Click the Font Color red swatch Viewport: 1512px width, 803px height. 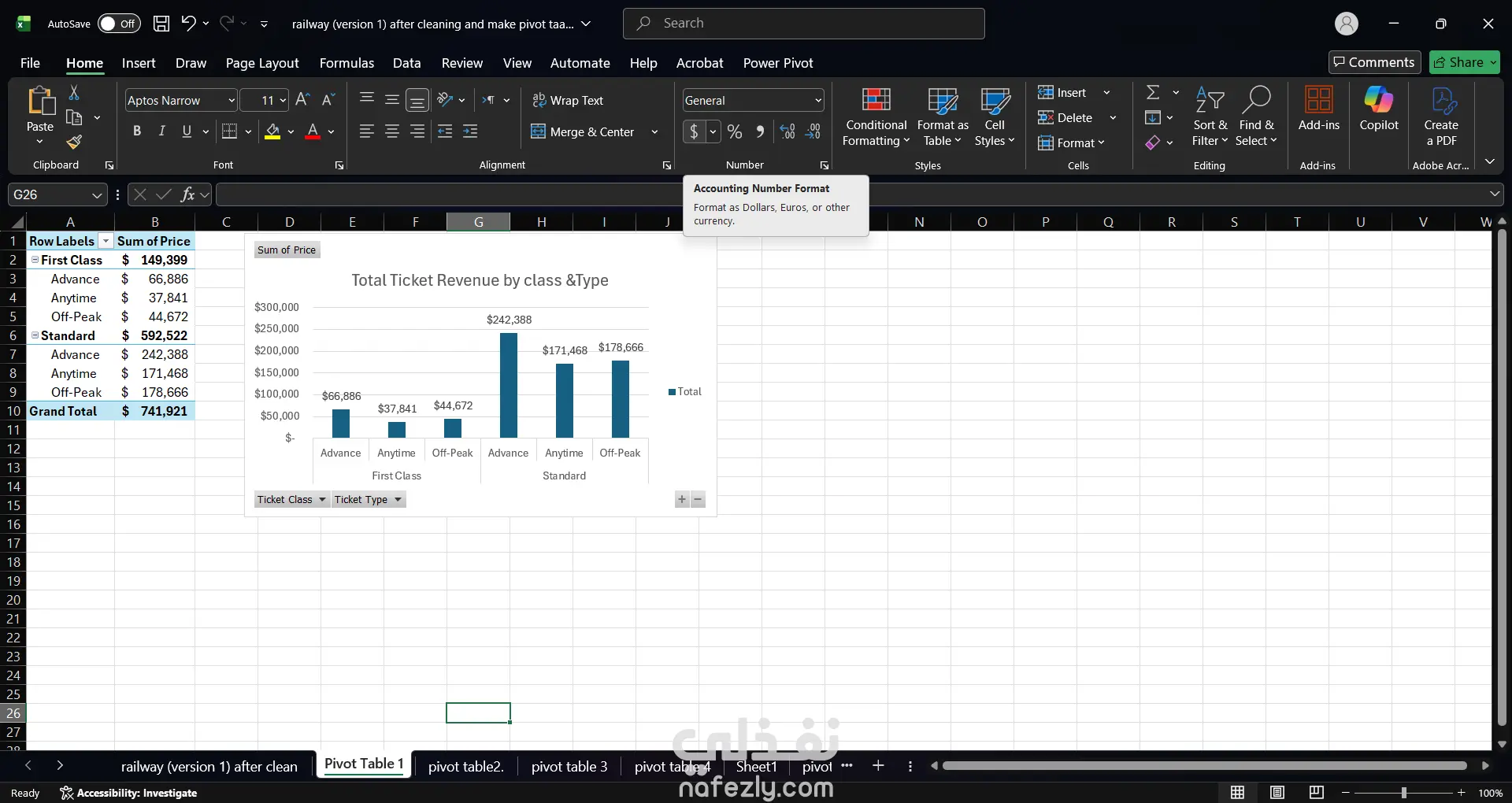(313, 131)
